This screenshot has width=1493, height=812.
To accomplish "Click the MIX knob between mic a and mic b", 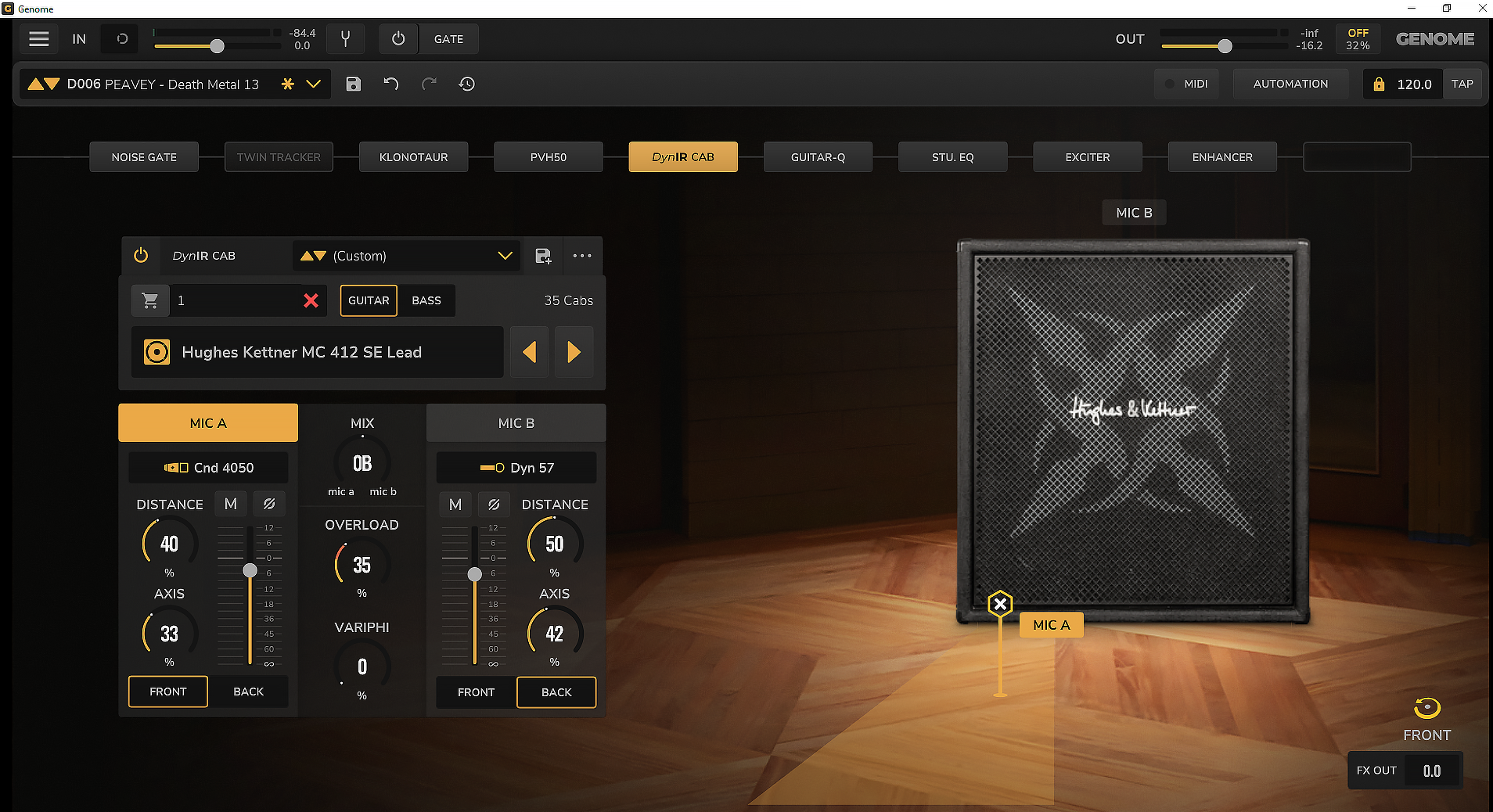I will (362, 463).
